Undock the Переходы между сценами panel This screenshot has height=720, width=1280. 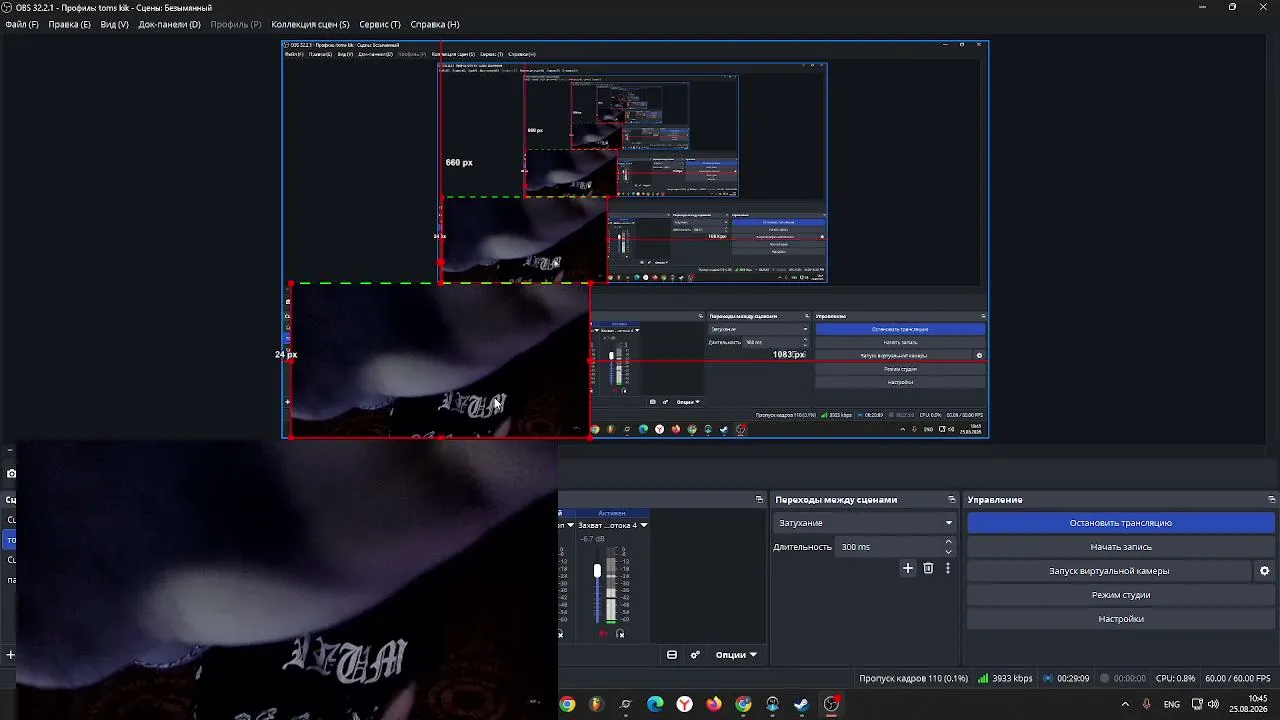[x=952, y=499]
